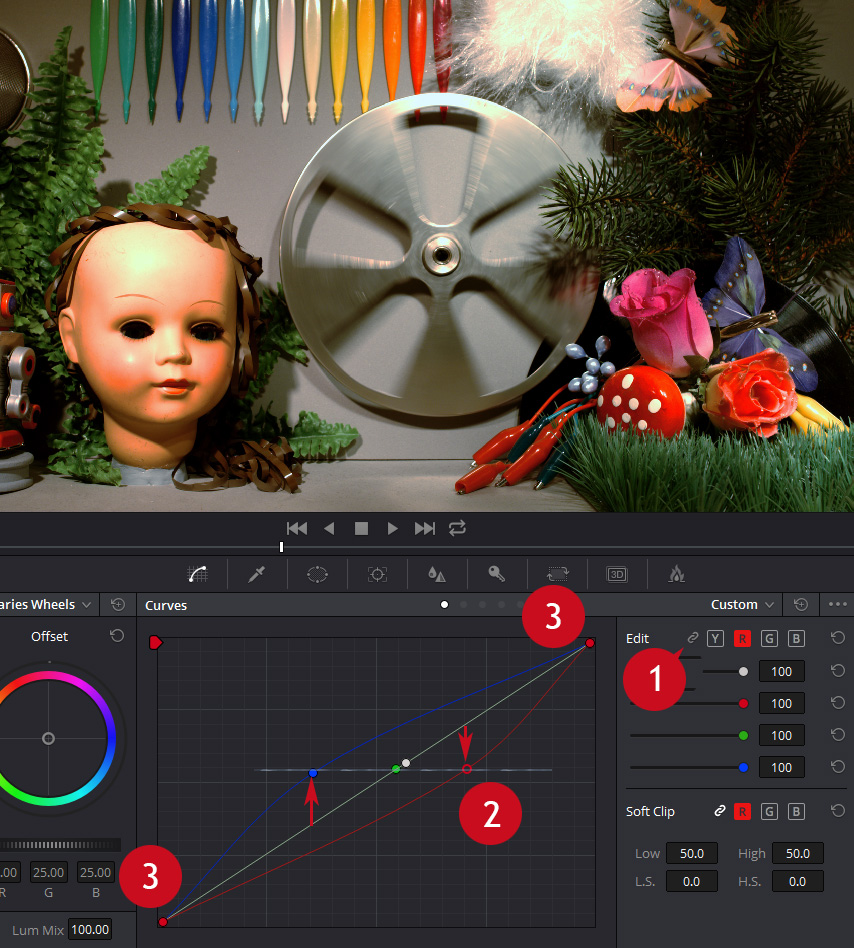The height and width of the screenshot is (948, 854).
Task: Adjust the blue intensity slider handle
Action: 743,767
